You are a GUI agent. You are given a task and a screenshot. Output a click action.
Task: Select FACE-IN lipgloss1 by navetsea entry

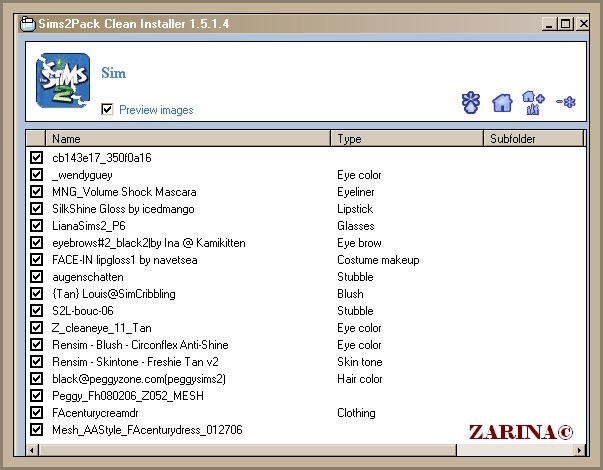coord(125,260)
